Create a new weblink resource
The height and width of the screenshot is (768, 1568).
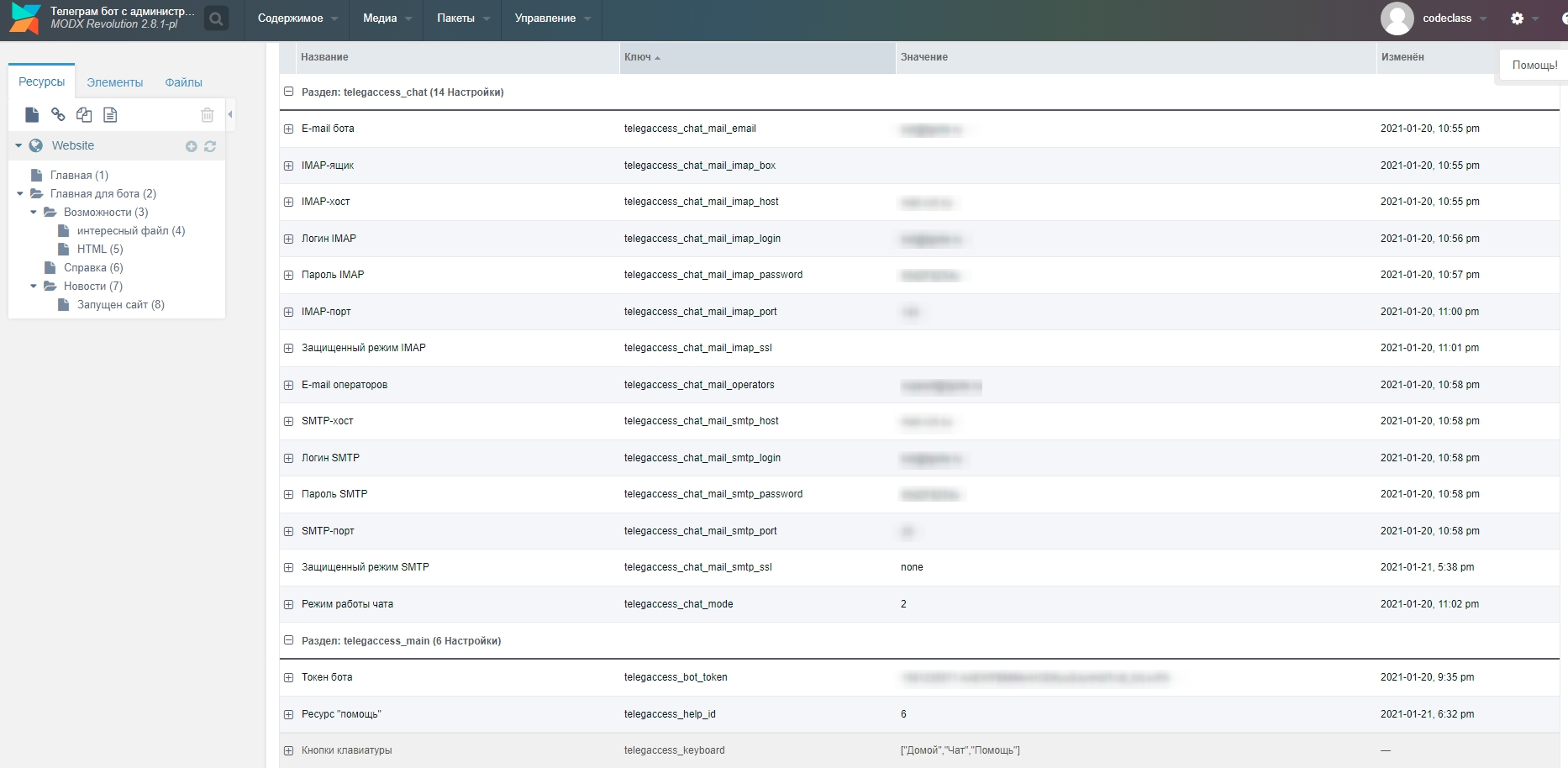coord(58,115)
